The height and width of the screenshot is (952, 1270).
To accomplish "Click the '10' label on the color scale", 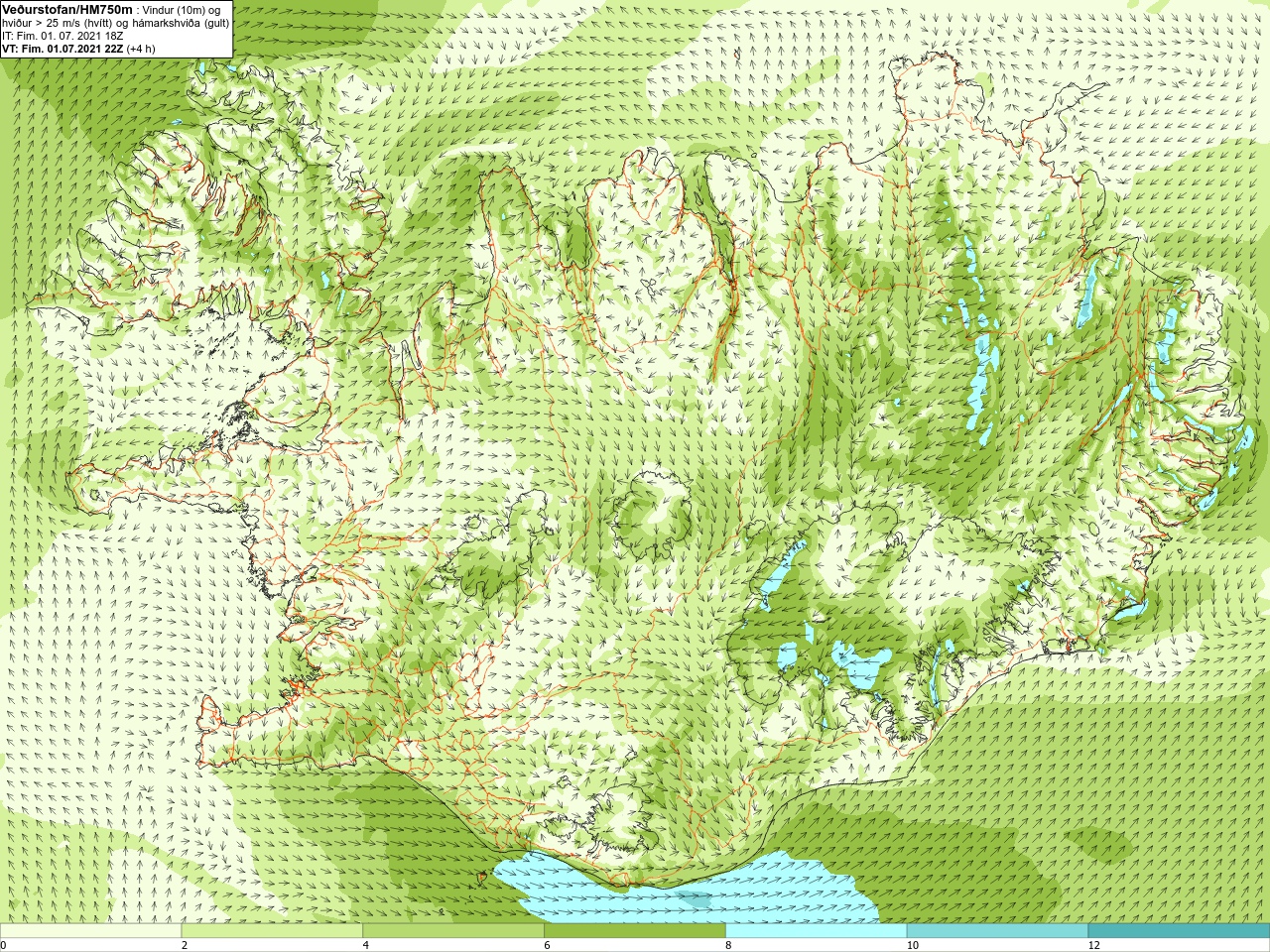I will pyautogui.click(x=912, y=945).
